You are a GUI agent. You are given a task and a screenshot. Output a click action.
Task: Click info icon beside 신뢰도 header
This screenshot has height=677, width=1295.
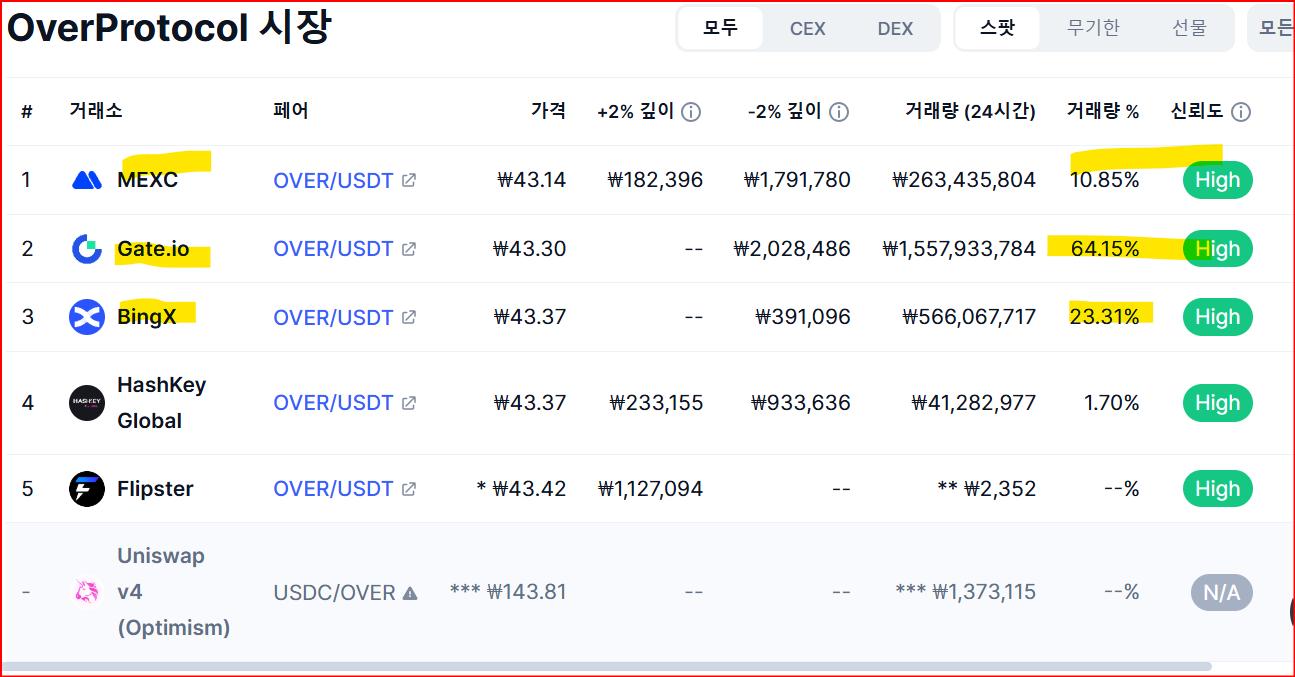tap(1241, 112)
